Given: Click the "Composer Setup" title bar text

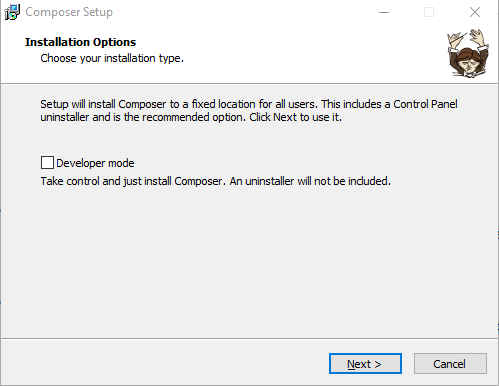Looking at the screenshot, I should coord(69,12).
